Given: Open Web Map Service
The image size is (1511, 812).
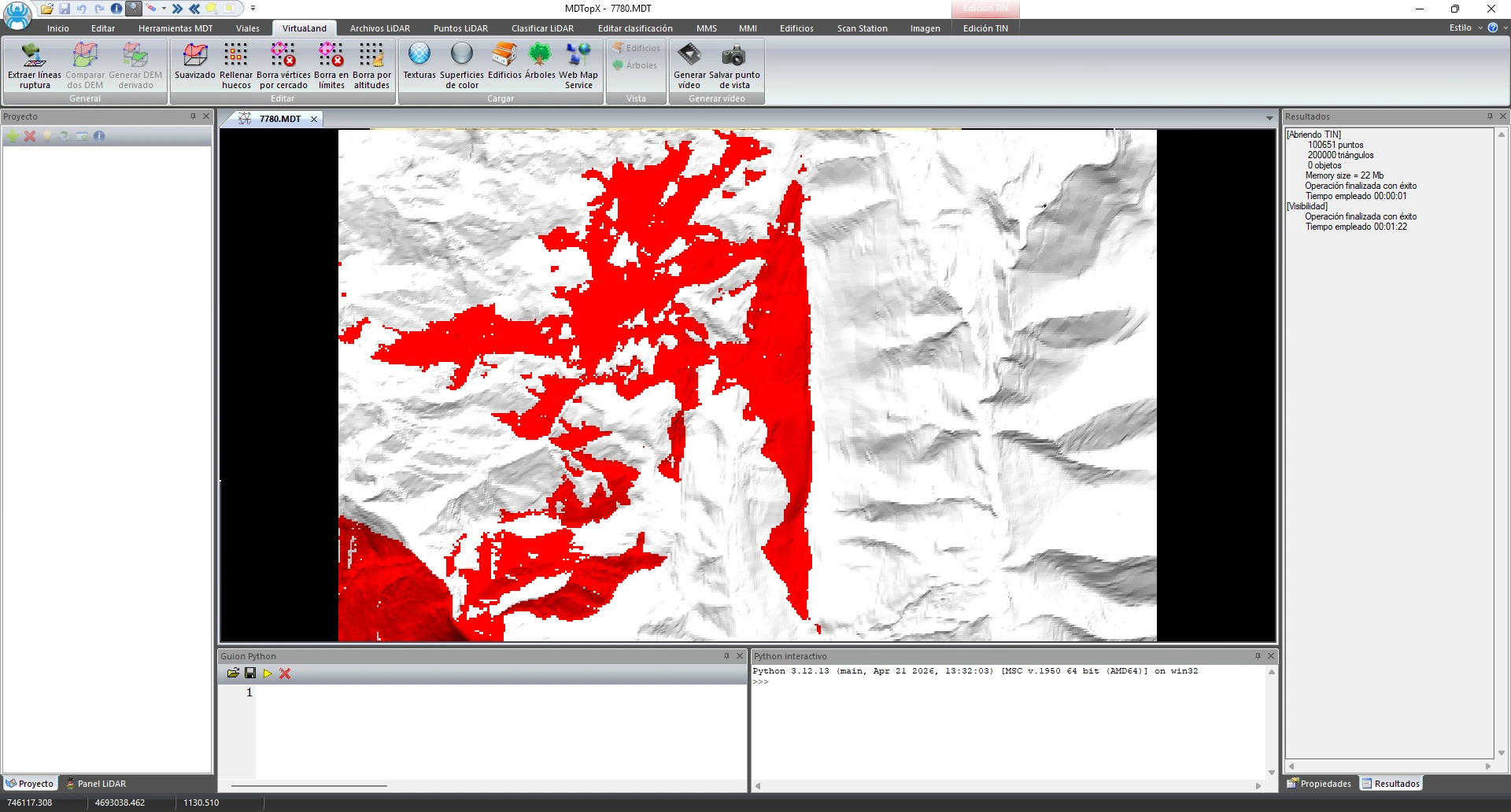Looking at the screenshot, I should [578, 66].
